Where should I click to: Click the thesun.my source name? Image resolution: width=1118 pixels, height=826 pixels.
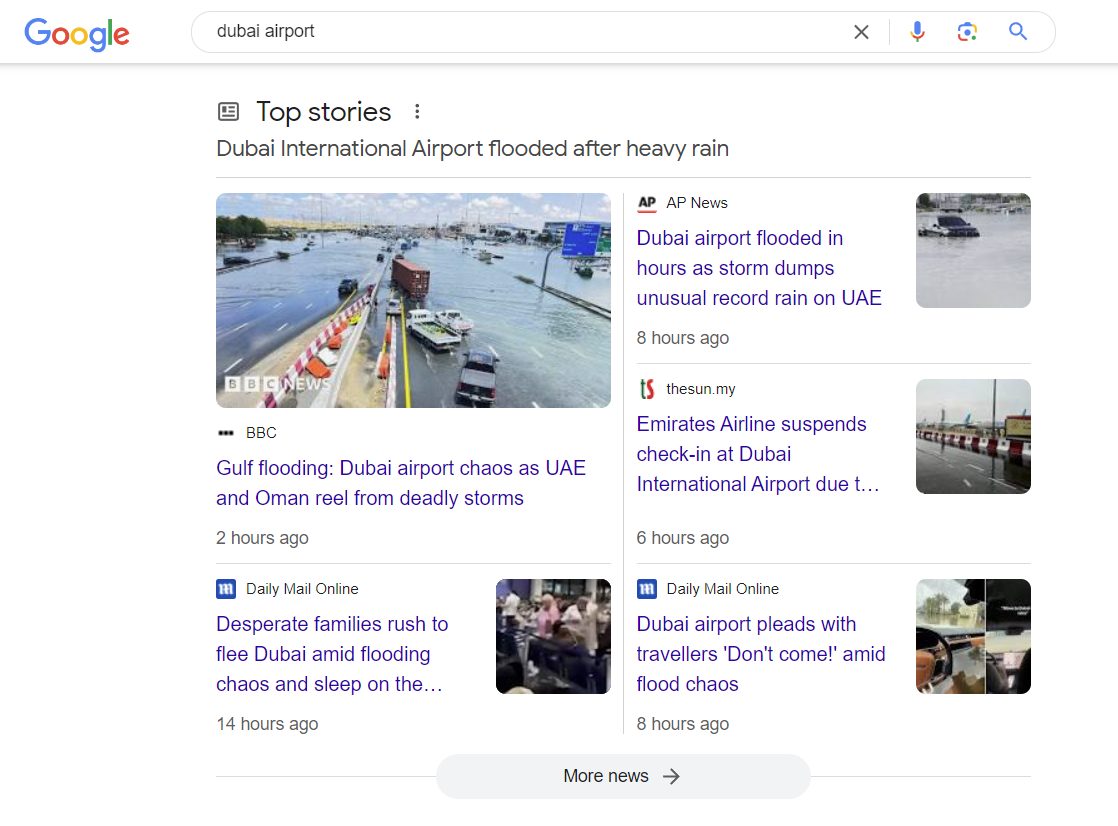[700, 389]
